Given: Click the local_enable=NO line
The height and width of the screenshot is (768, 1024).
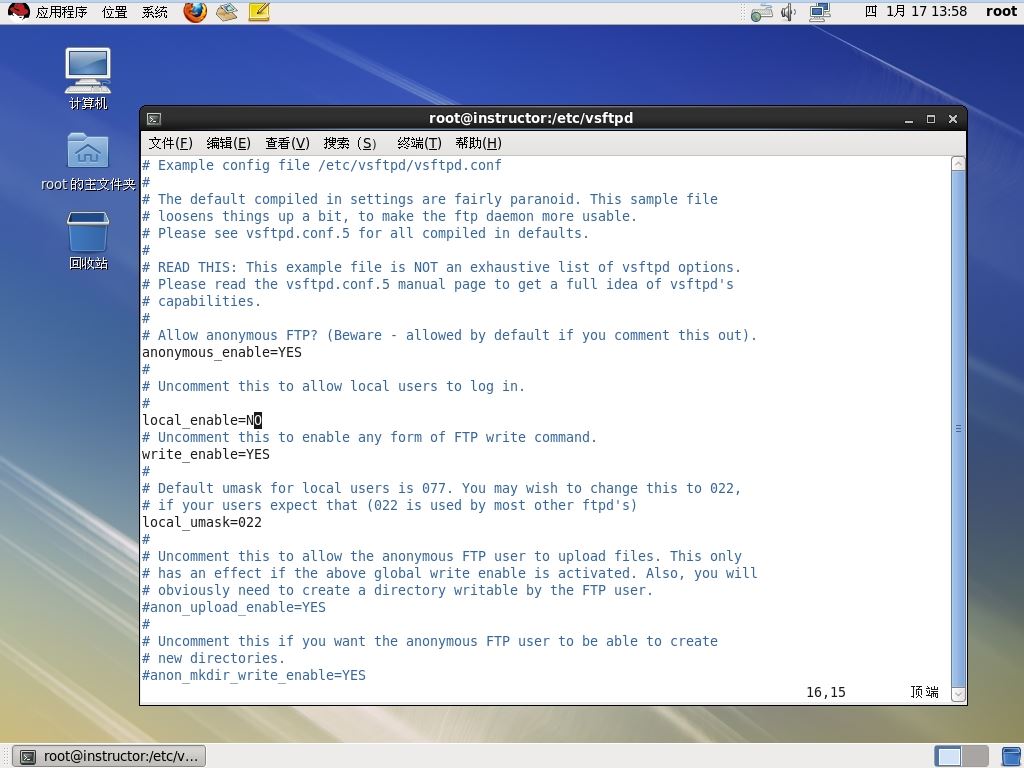Looking at the screenshot, I should (202, 421).
